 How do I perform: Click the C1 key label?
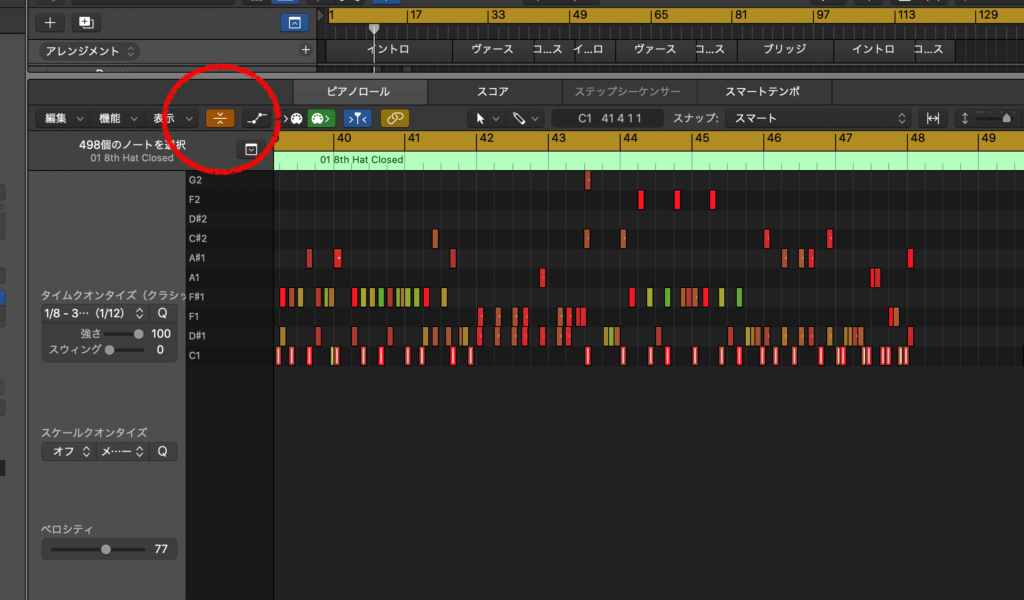point(195,356)
